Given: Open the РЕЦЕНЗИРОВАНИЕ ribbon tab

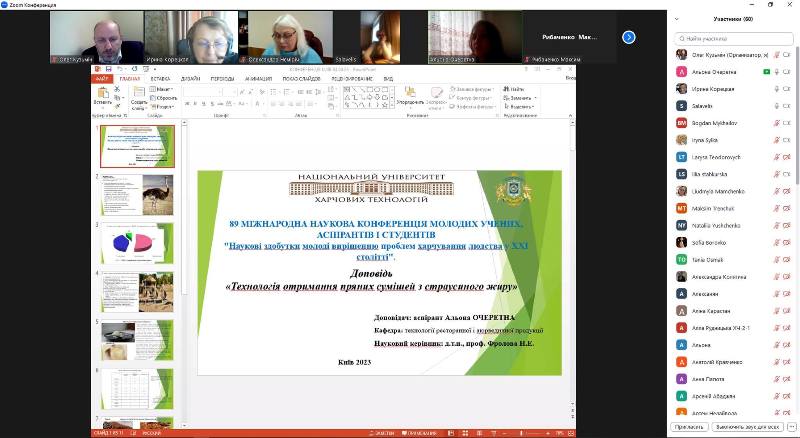Looking at the screenshot, I should tap(352, 79).
